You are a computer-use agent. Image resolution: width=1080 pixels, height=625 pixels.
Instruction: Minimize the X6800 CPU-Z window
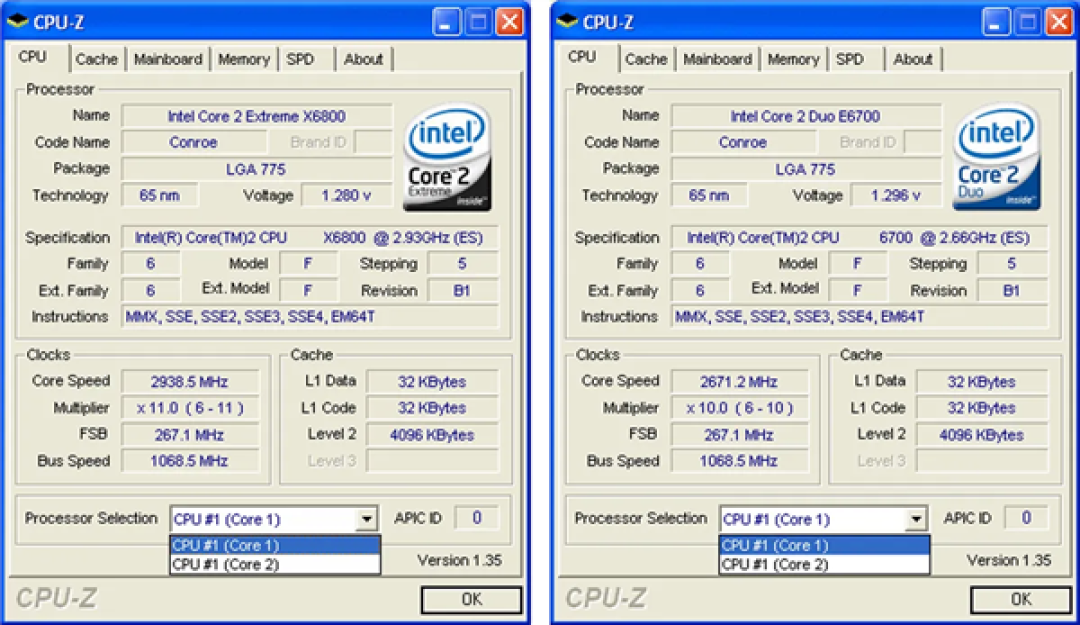(x=446, y=22)
